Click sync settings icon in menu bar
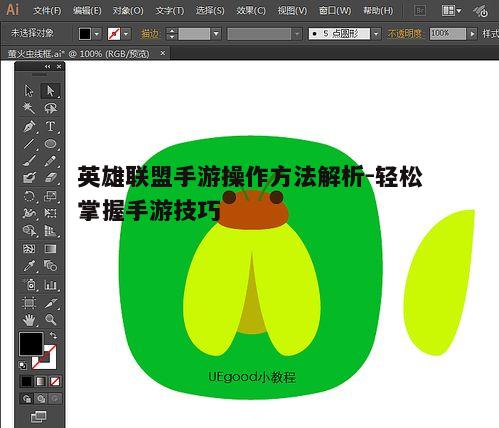Viewport: 499px width, 428px height. pyautogui.click(x=481, y=11)
